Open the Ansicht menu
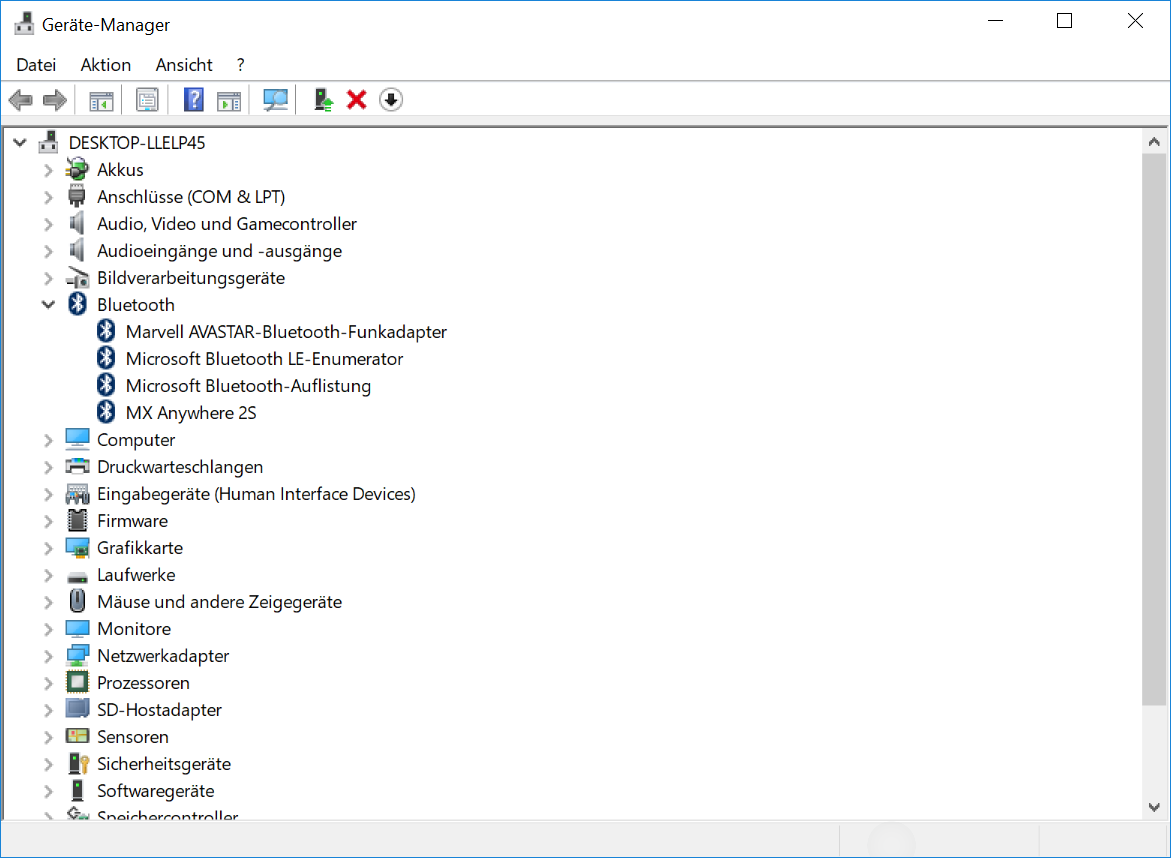1171x858 pixels. (x=184, y=65)
